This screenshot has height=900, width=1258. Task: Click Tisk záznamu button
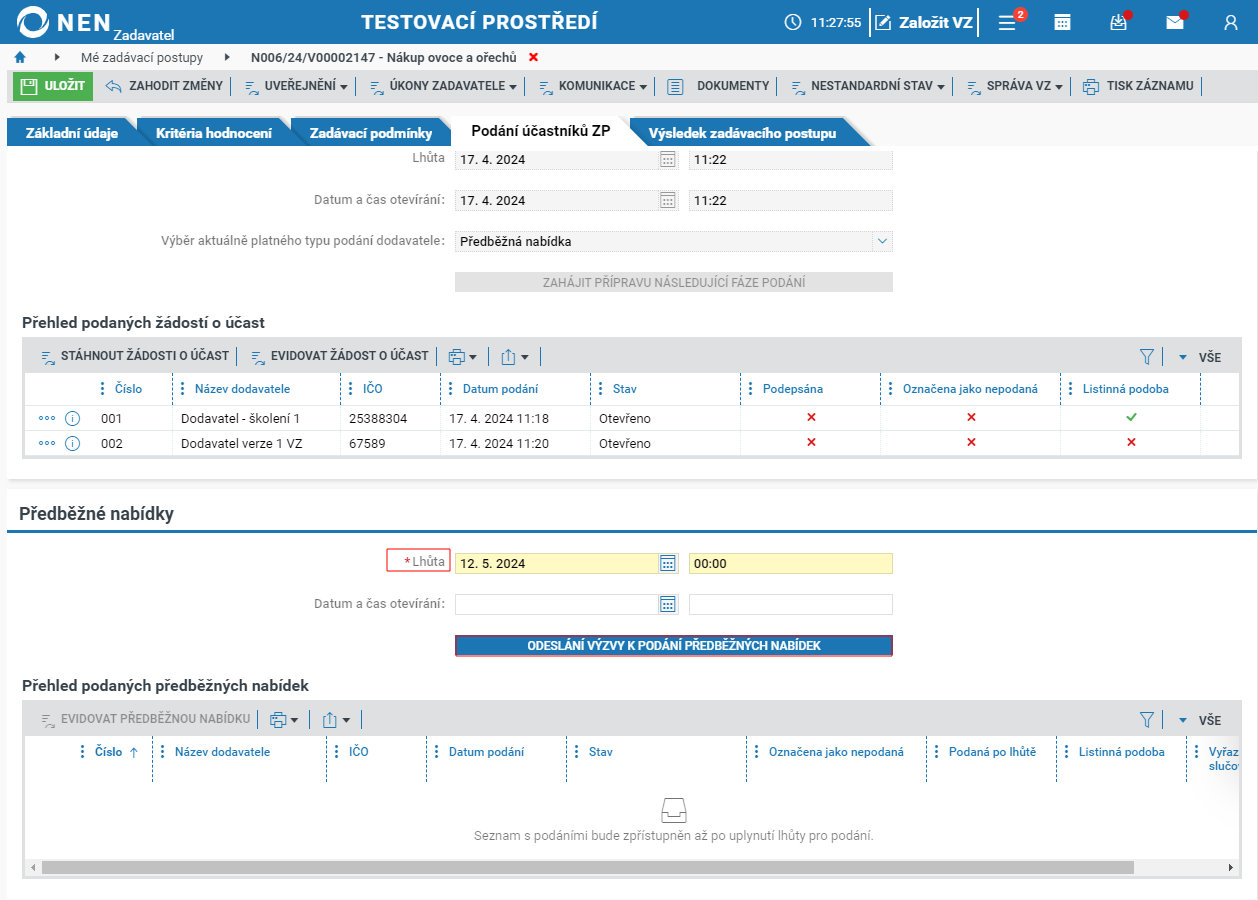(x=1139, y=86)
